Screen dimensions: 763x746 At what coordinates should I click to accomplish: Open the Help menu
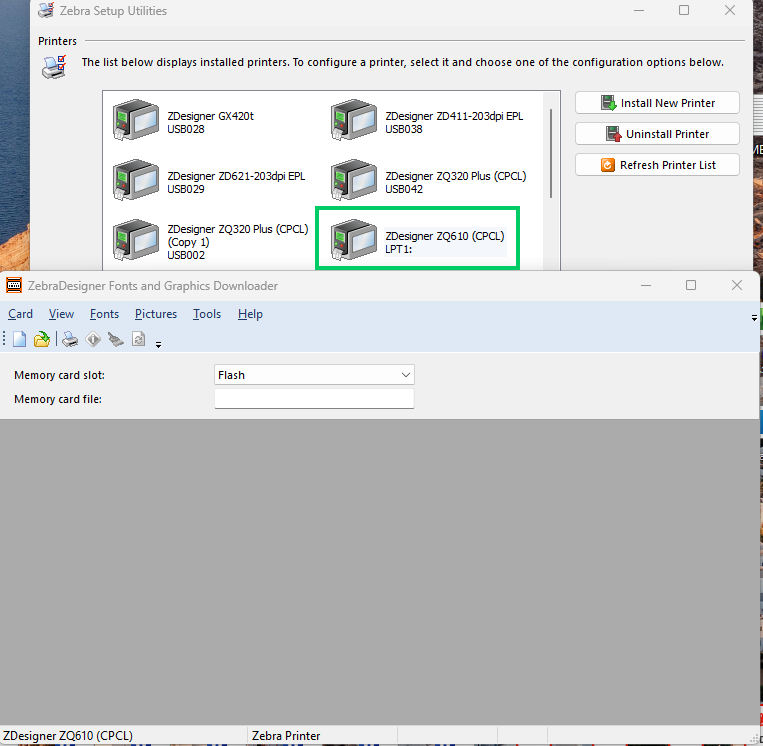(x=250, y=314)
